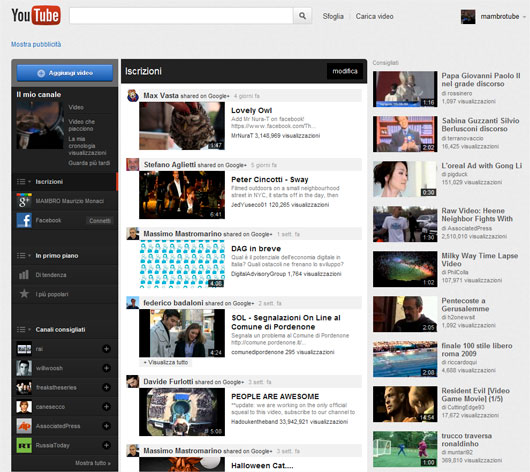This screenshot has width=530, height=472.
Task: Click the MrNuraT uploader name
Action: tap(242, 136)
